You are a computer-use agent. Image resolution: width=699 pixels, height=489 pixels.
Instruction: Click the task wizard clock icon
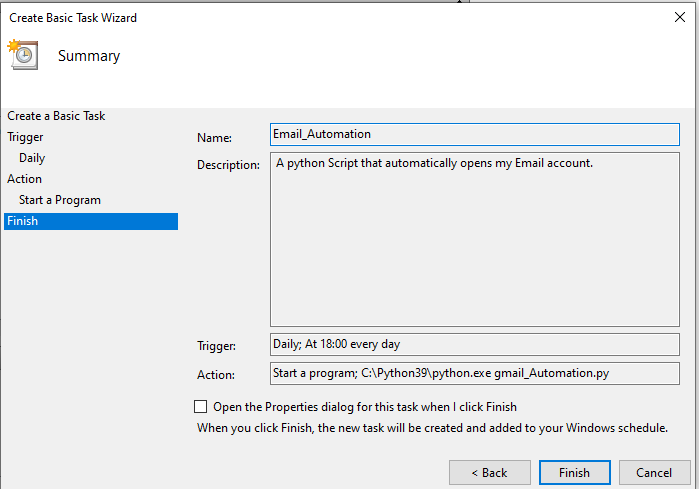click(x=23, y=54)
